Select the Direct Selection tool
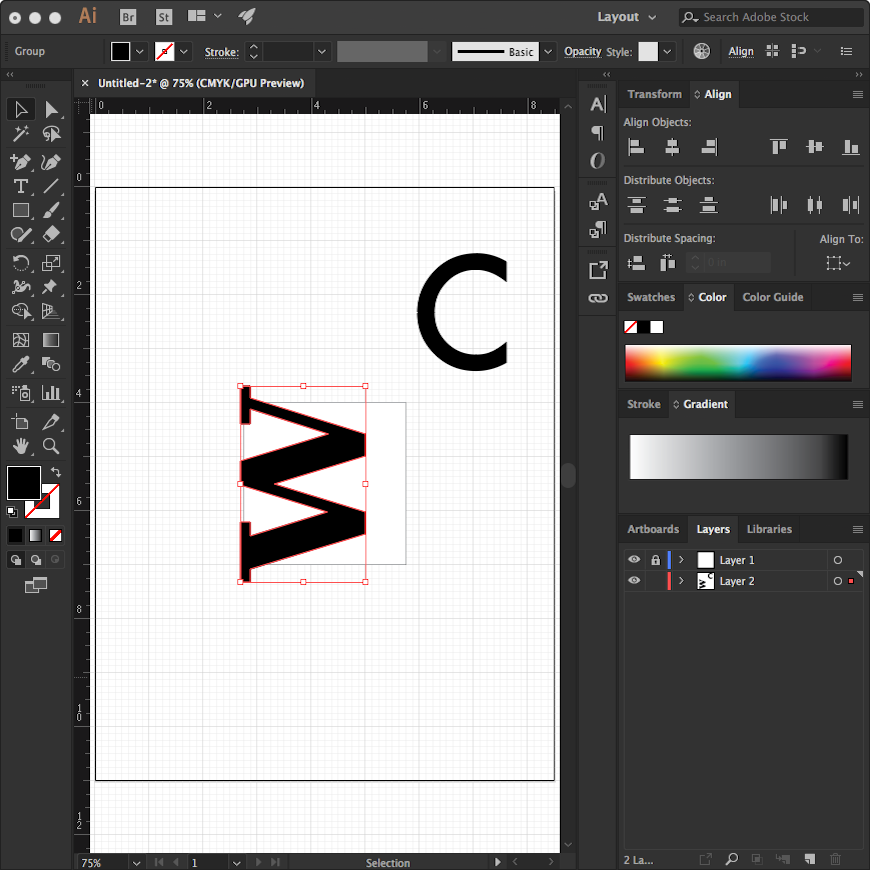The image size is (870, 870). [x=51, y=109]
